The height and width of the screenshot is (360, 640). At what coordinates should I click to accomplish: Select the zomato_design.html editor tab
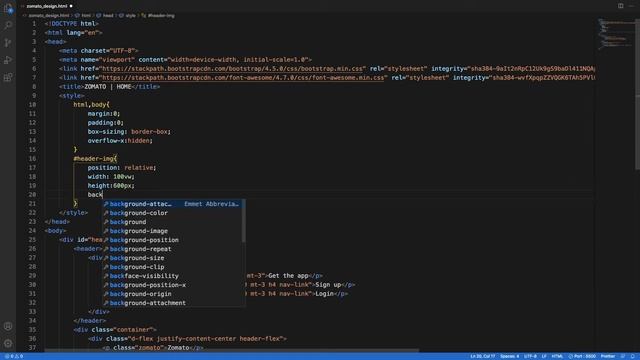coord(47,6)
